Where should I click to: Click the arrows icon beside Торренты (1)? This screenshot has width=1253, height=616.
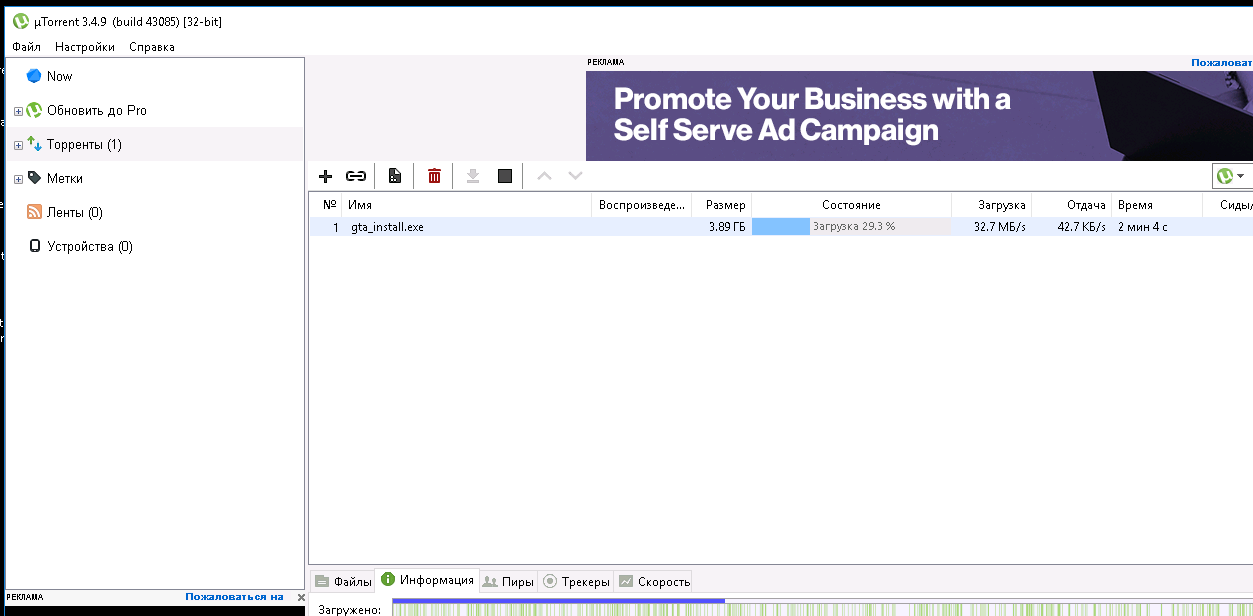34,144
